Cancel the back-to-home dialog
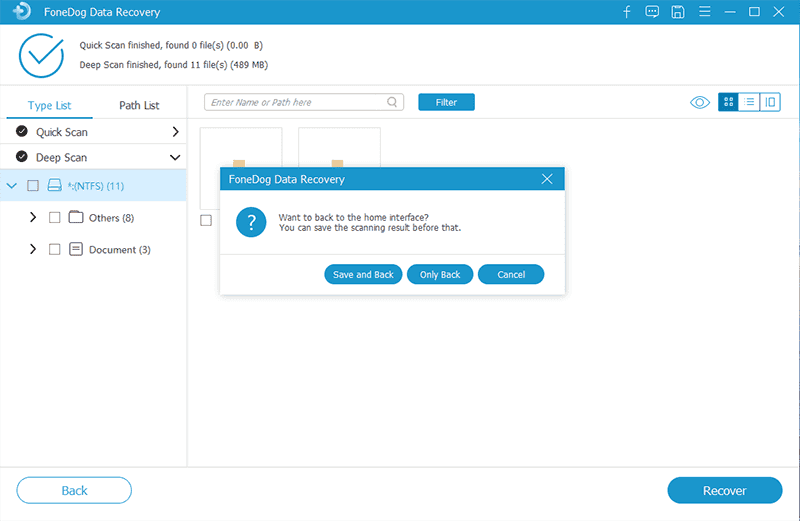Image resolution: width=800 pixels, height=521 pixels. pyautogui.click(x=511, y=275)
